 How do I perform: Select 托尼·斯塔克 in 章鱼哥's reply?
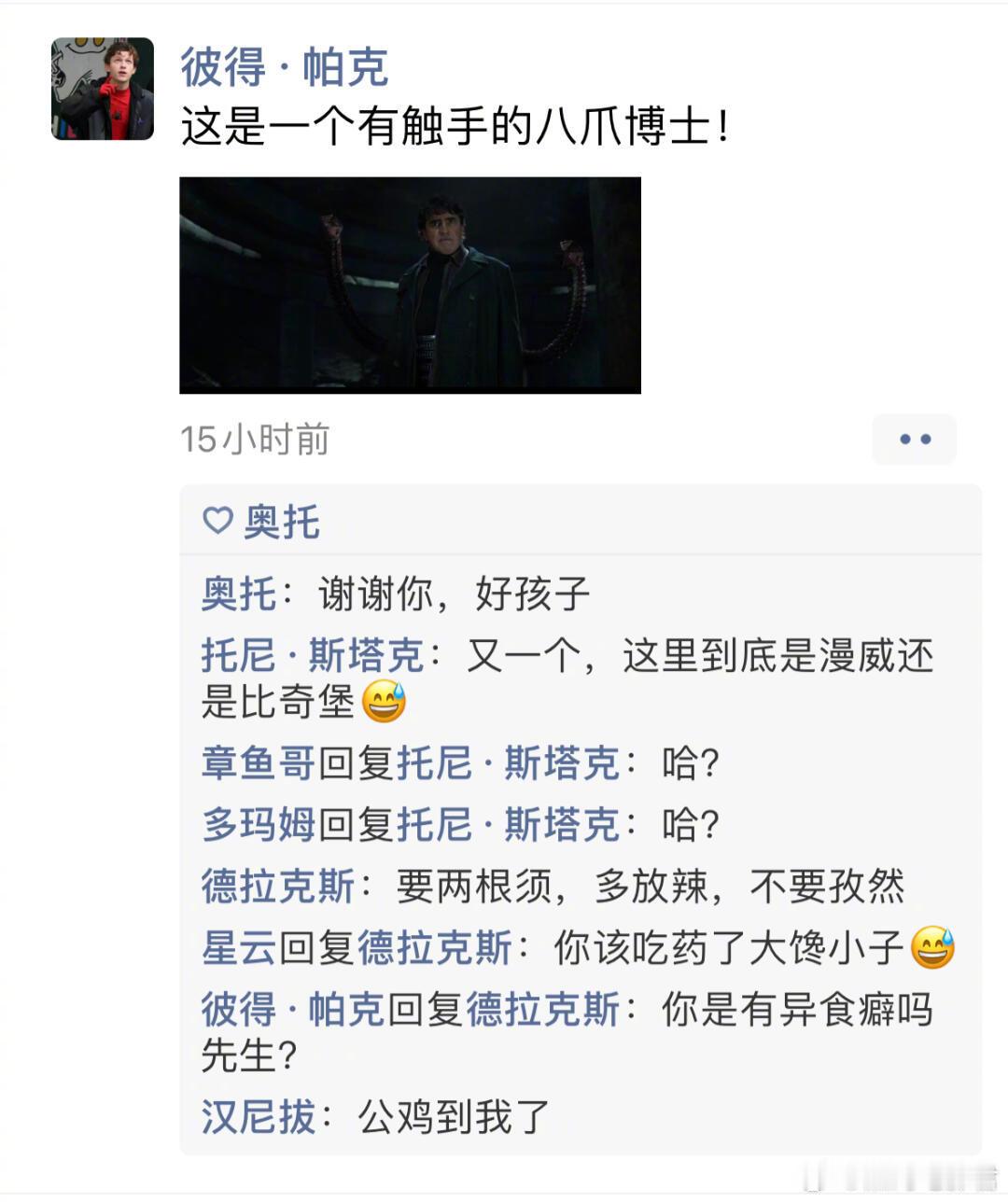click(x=509, y=763)
